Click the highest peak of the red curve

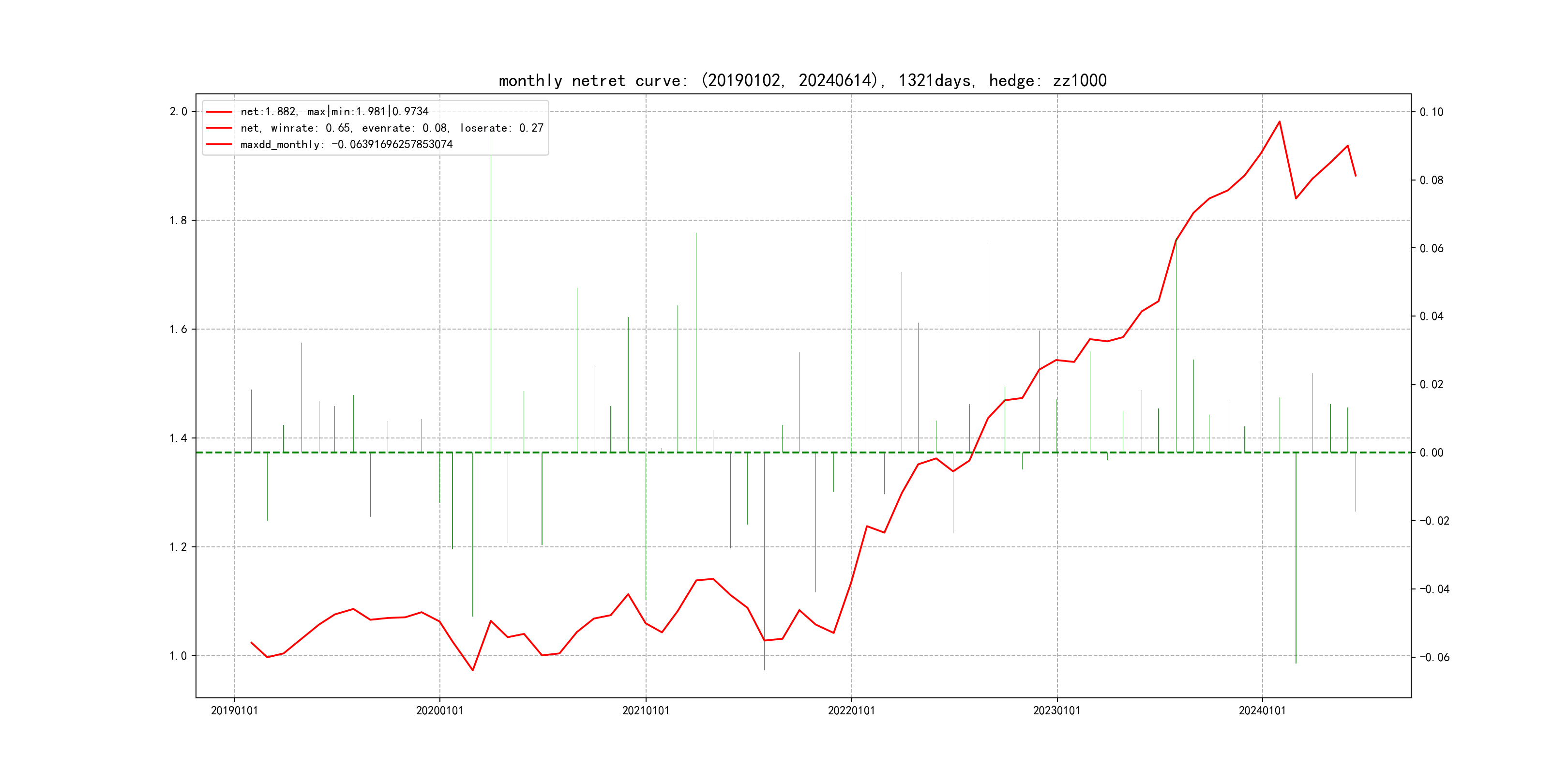[x=1280, y=122]
